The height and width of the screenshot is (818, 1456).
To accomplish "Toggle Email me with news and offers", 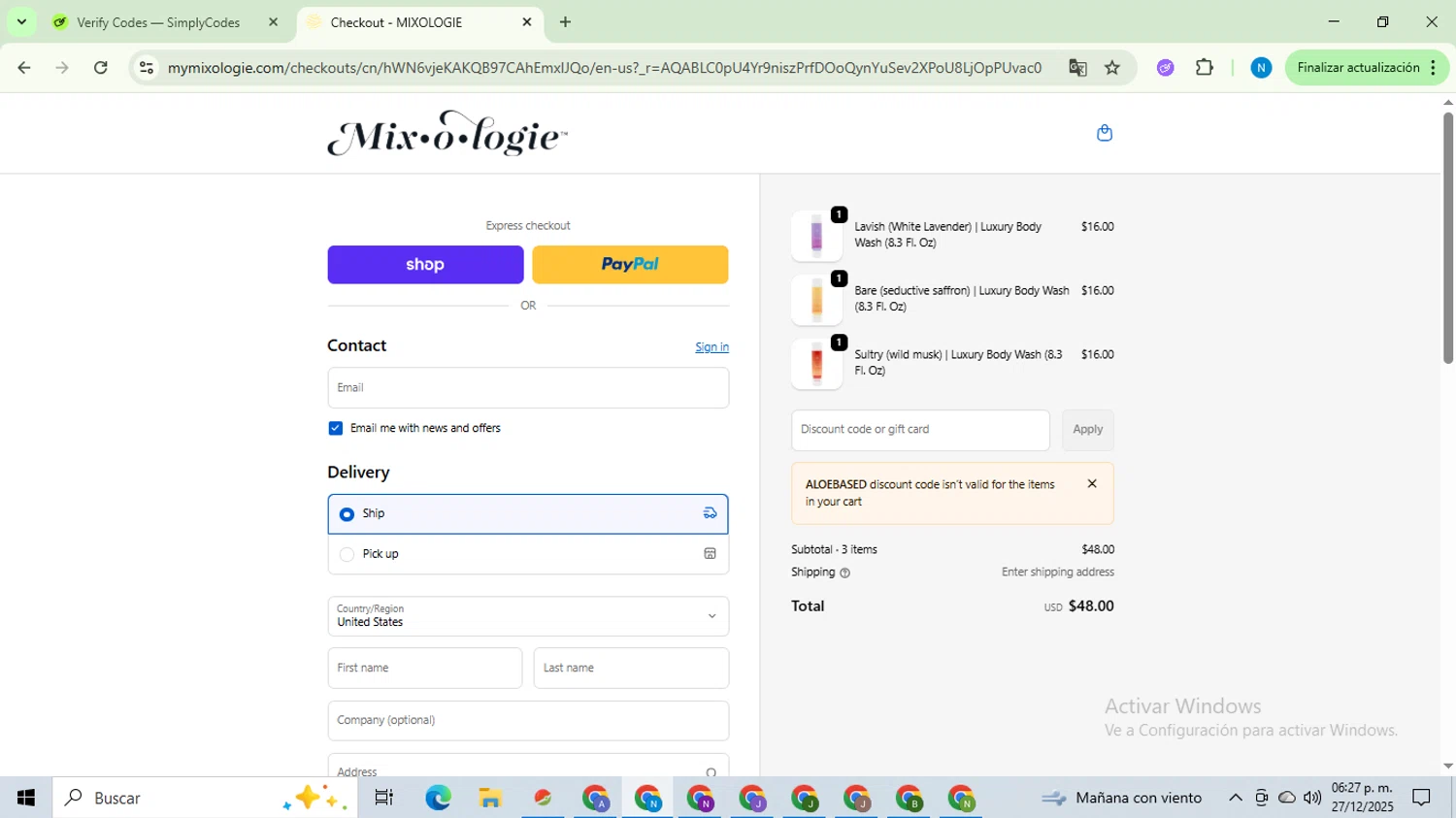I will coord(336,428).
